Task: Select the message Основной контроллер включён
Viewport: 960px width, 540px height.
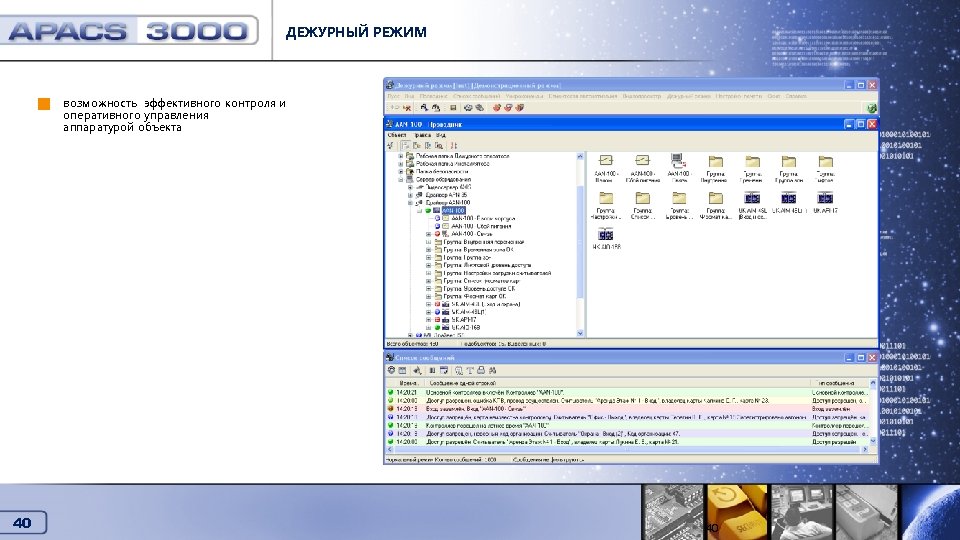Action: click(x=628, y=392)
